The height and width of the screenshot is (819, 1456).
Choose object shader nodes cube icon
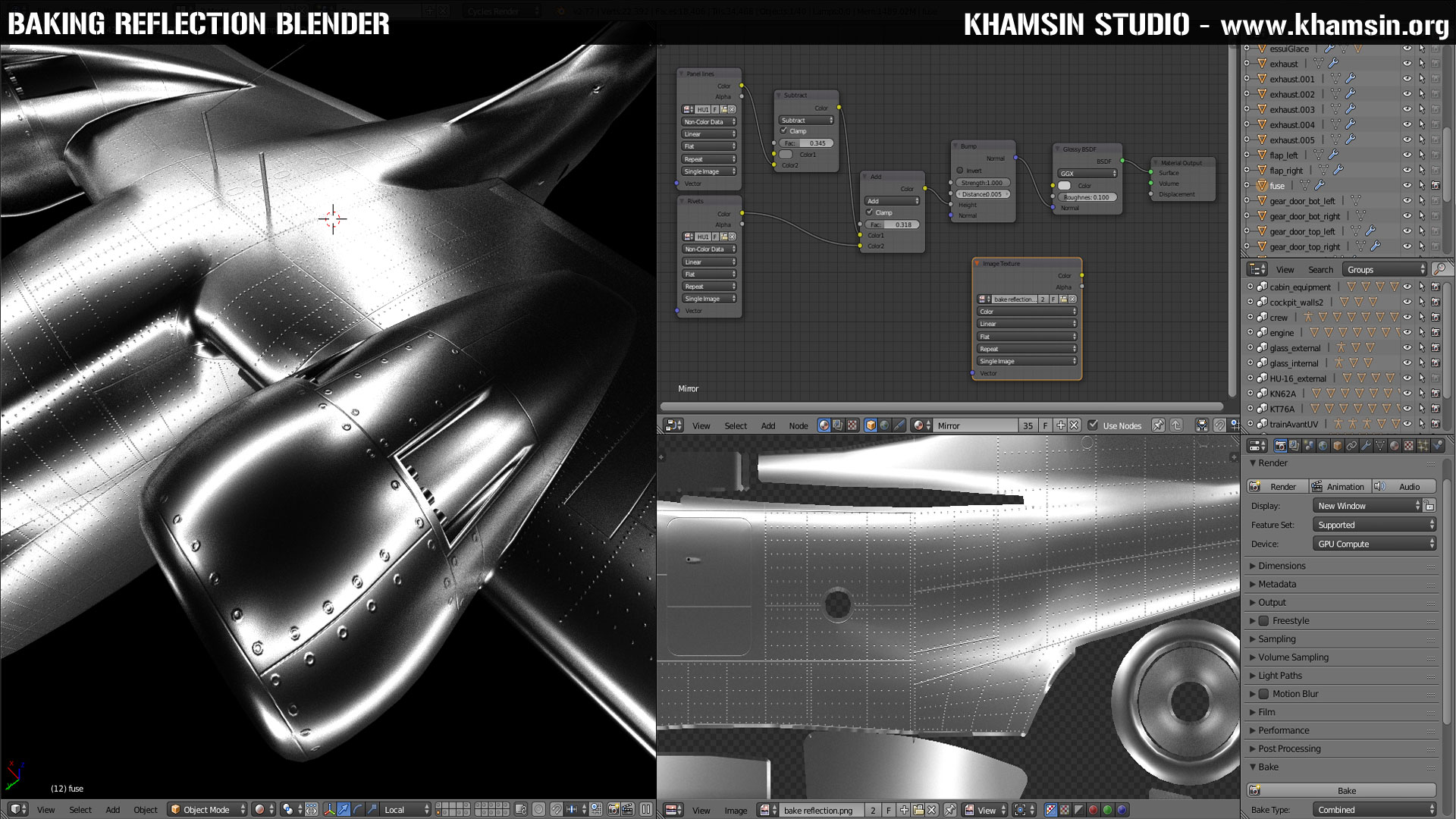pos(871,425)
